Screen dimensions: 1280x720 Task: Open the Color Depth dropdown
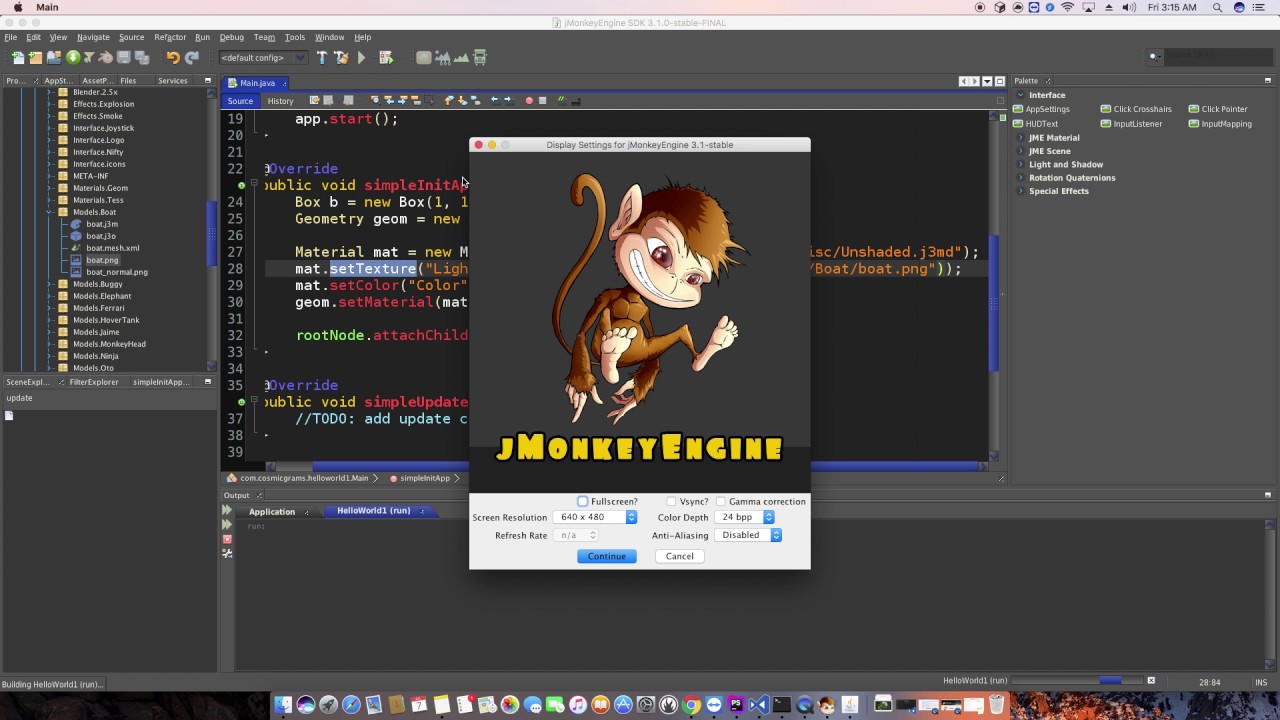click(x=745, y=517)
